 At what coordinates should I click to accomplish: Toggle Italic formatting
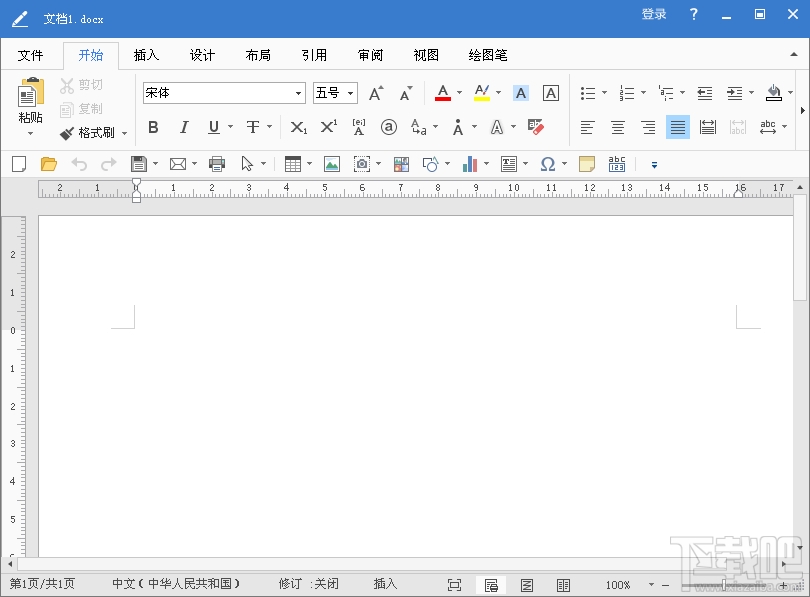(x=182, y=127)
